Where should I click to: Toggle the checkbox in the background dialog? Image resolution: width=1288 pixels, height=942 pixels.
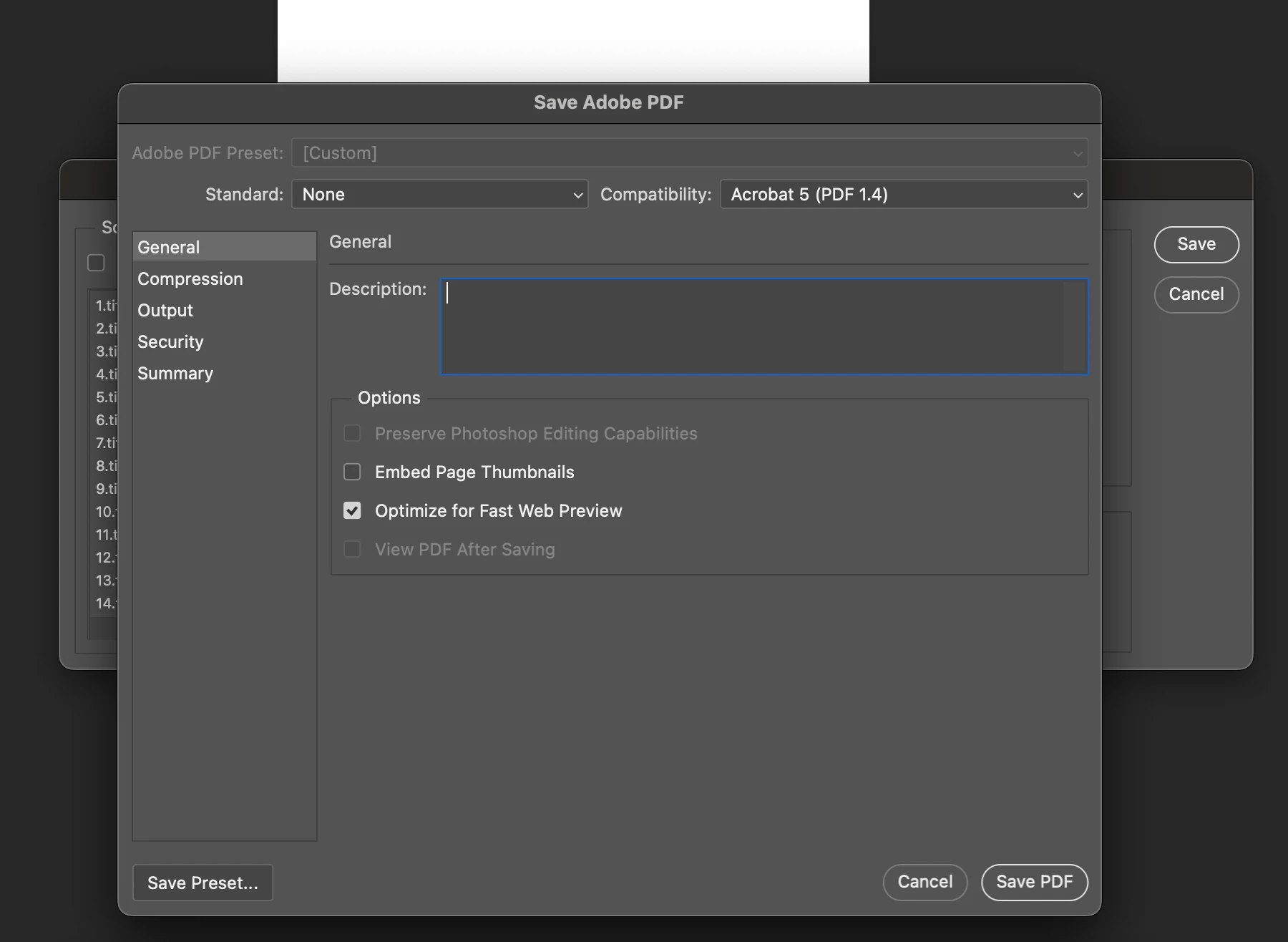click(96, 263)
